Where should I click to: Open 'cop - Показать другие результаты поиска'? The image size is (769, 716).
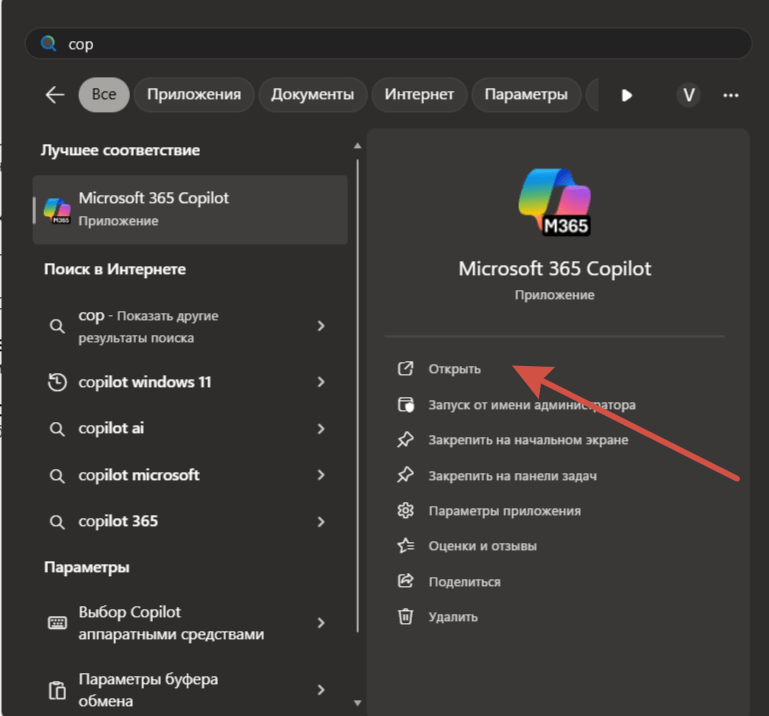point(190,326)
